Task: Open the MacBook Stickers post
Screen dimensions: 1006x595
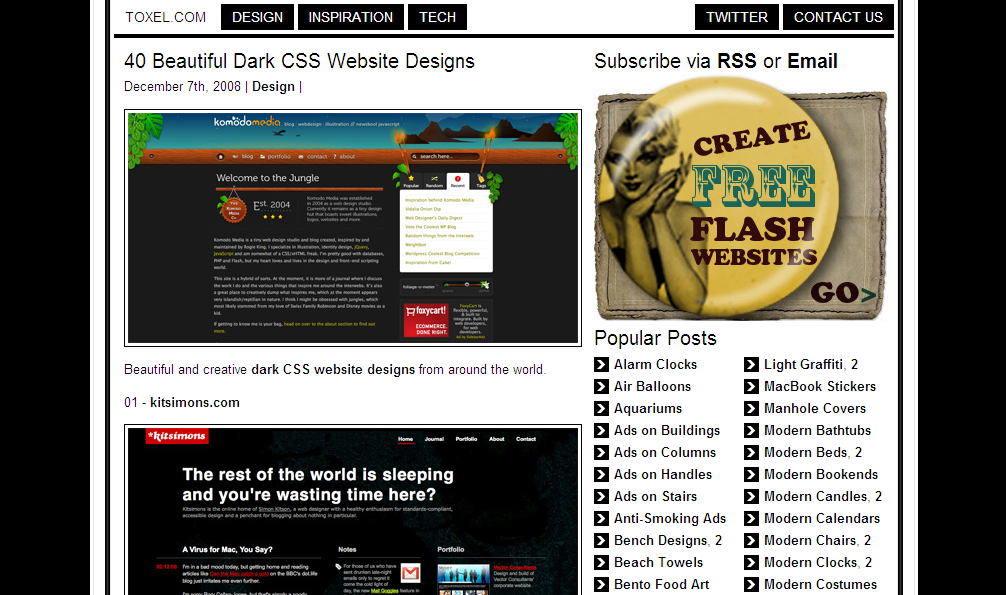Action: [820, 386]
